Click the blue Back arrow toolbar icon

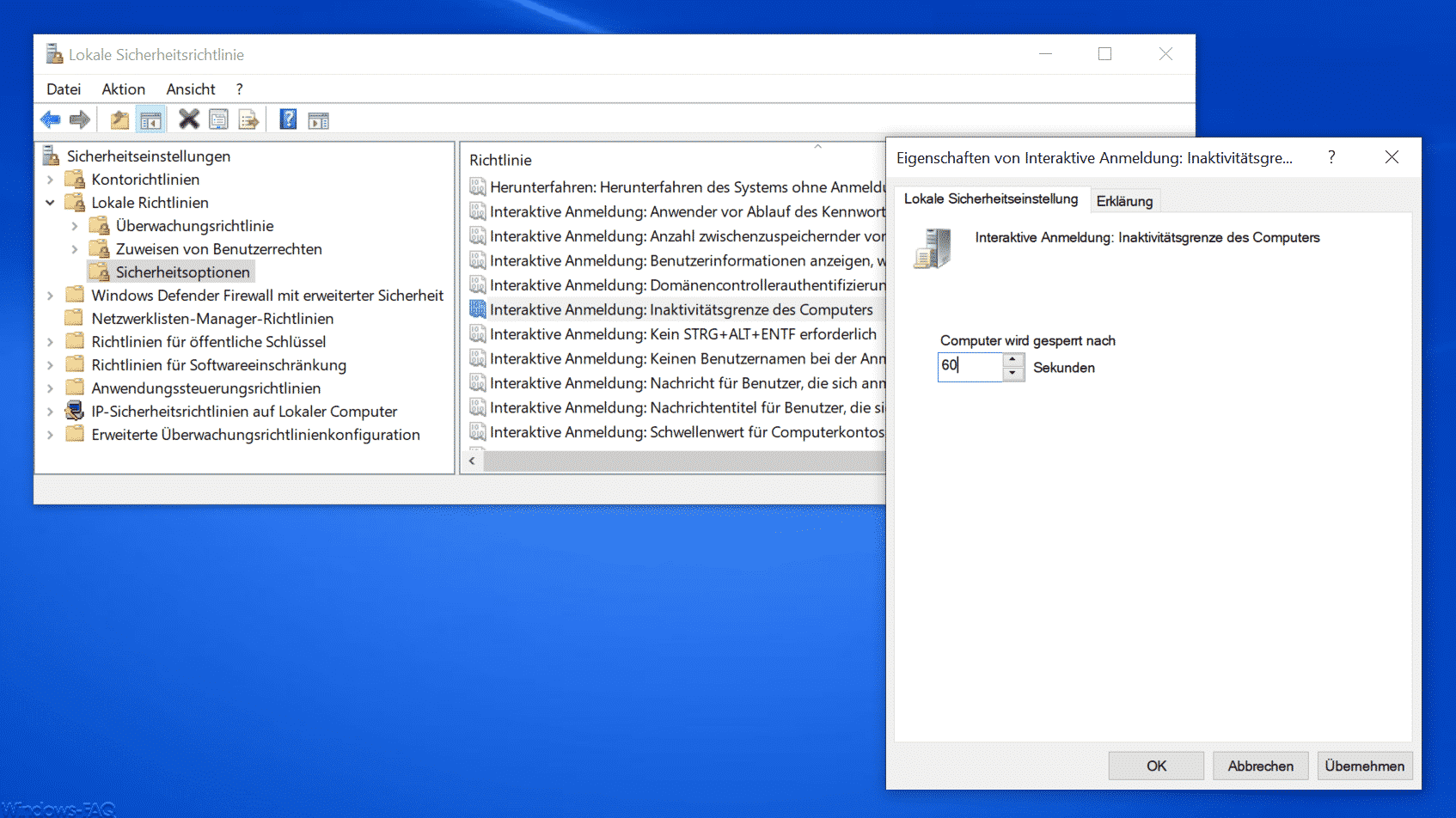tap(51, 120)
